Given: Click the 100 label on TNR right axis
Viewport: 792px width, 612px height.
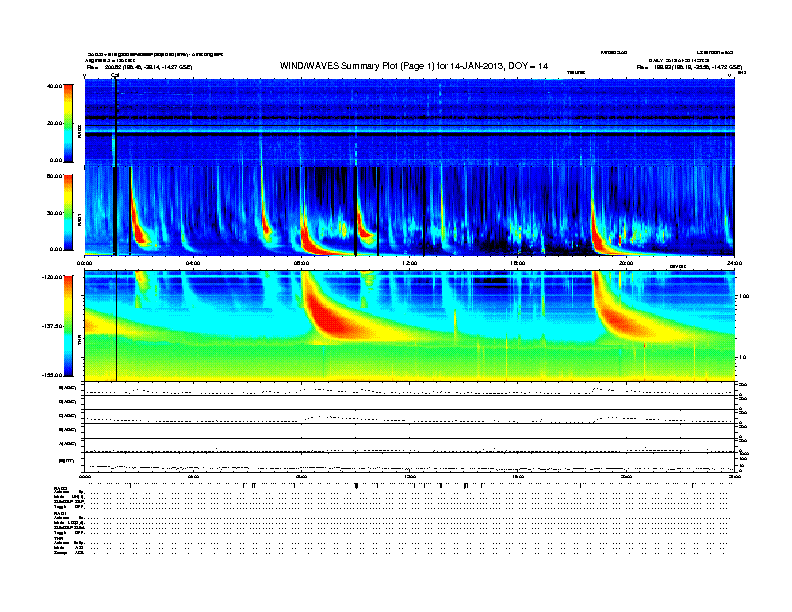Looking at the screenshot, I should (744, 296).
